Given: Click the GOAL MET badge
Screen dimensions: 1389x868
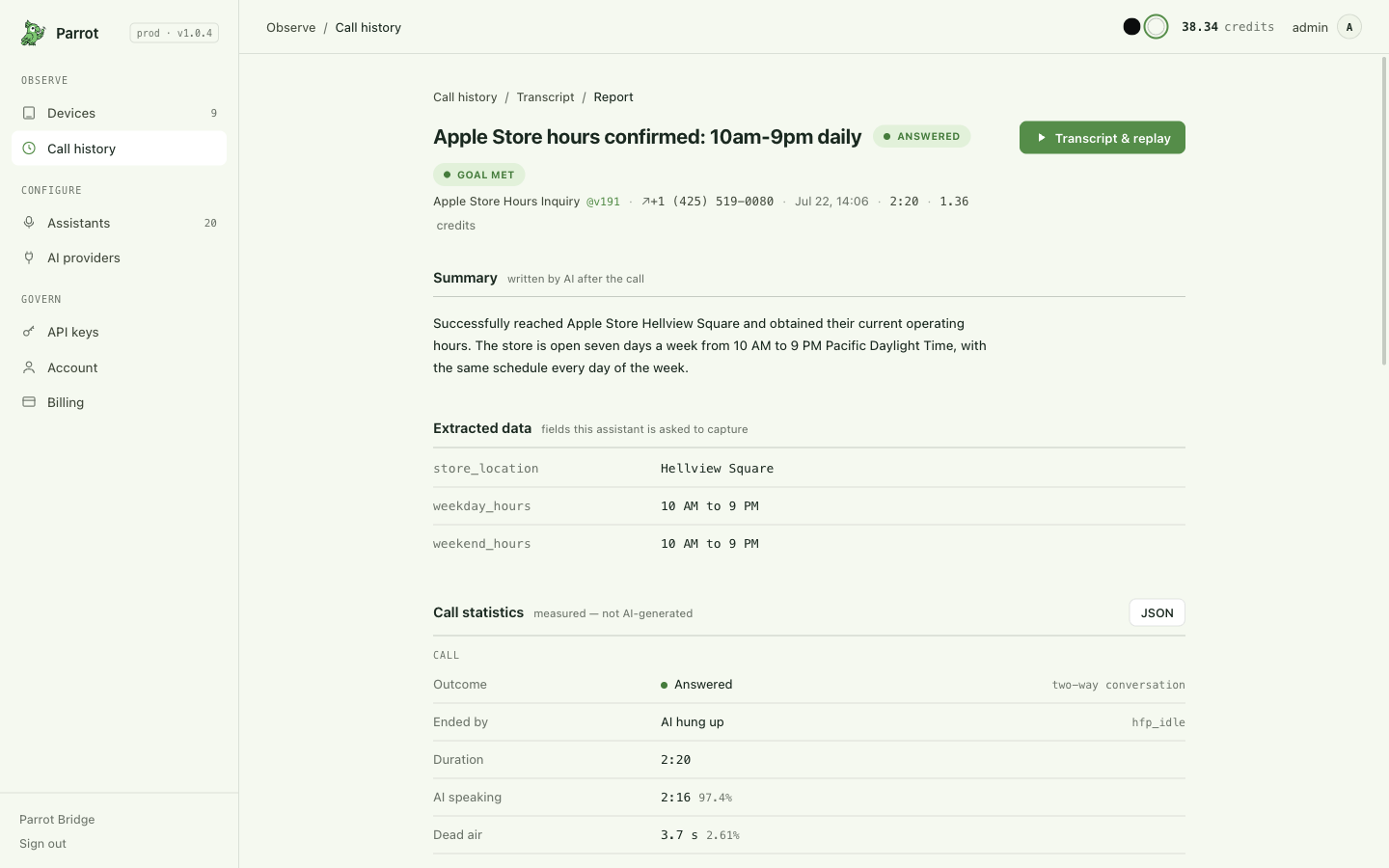Looking at the screenshot, I should [478, 175].
